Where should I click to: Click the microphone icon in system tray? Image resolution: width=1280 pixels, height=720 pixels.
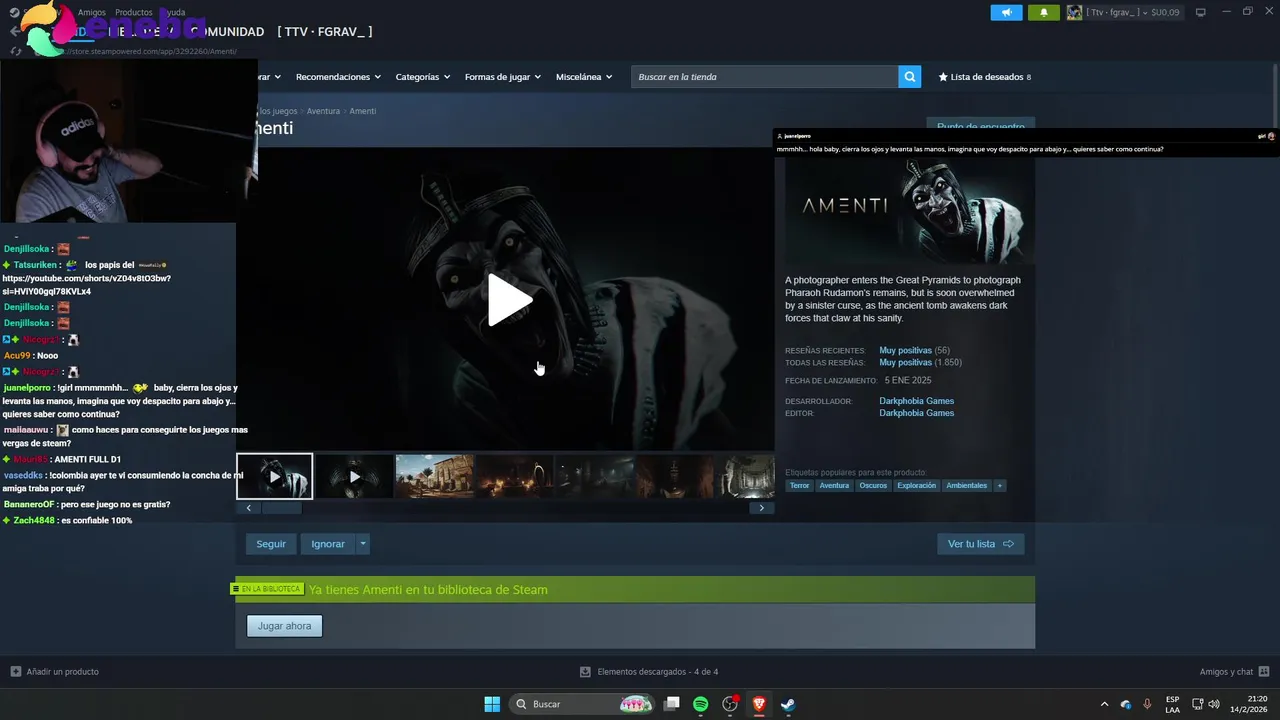tap(1147, 704)
